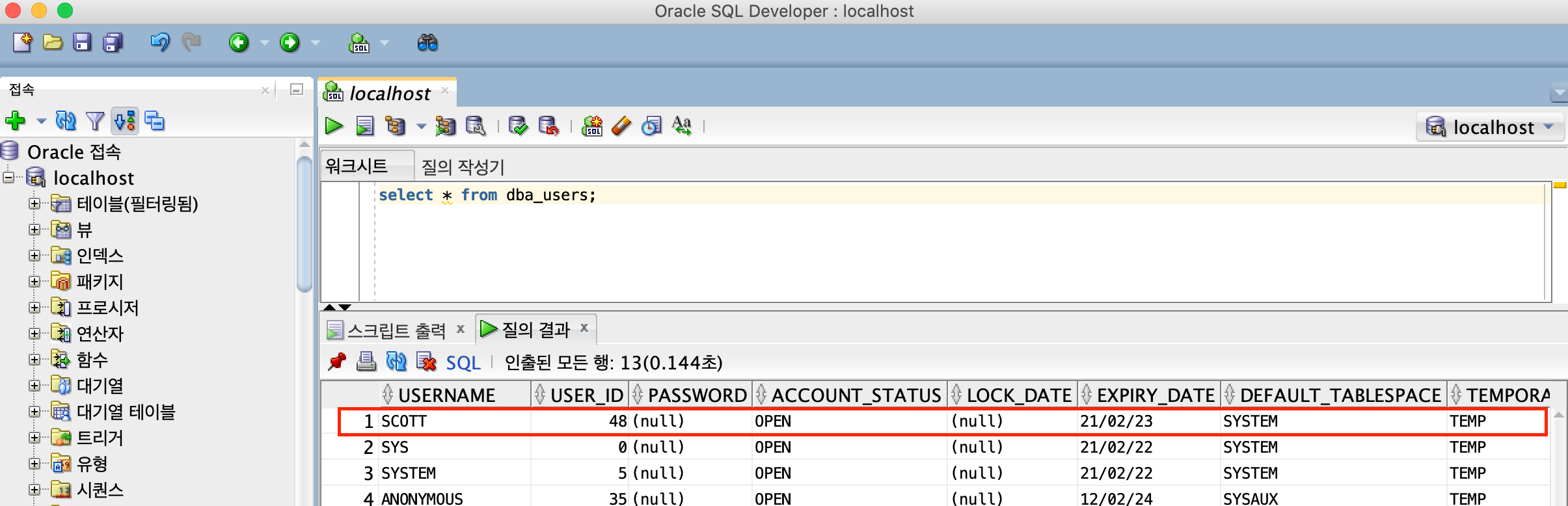Navigate forward with the green right arrow
The width and height of the screenshot is (1568, 506).
coord(290,43)
